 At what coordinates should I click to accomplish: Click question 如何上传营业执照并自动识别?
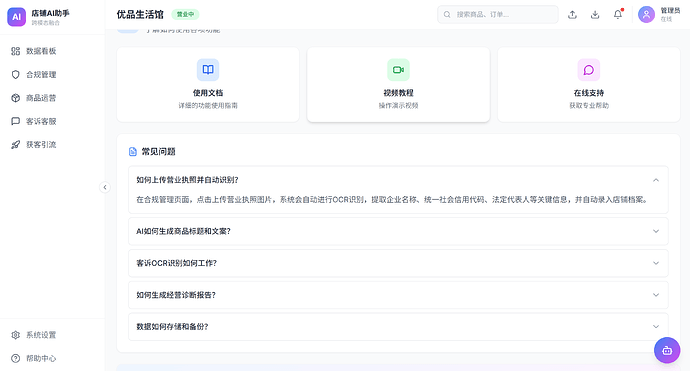(187, 180)
